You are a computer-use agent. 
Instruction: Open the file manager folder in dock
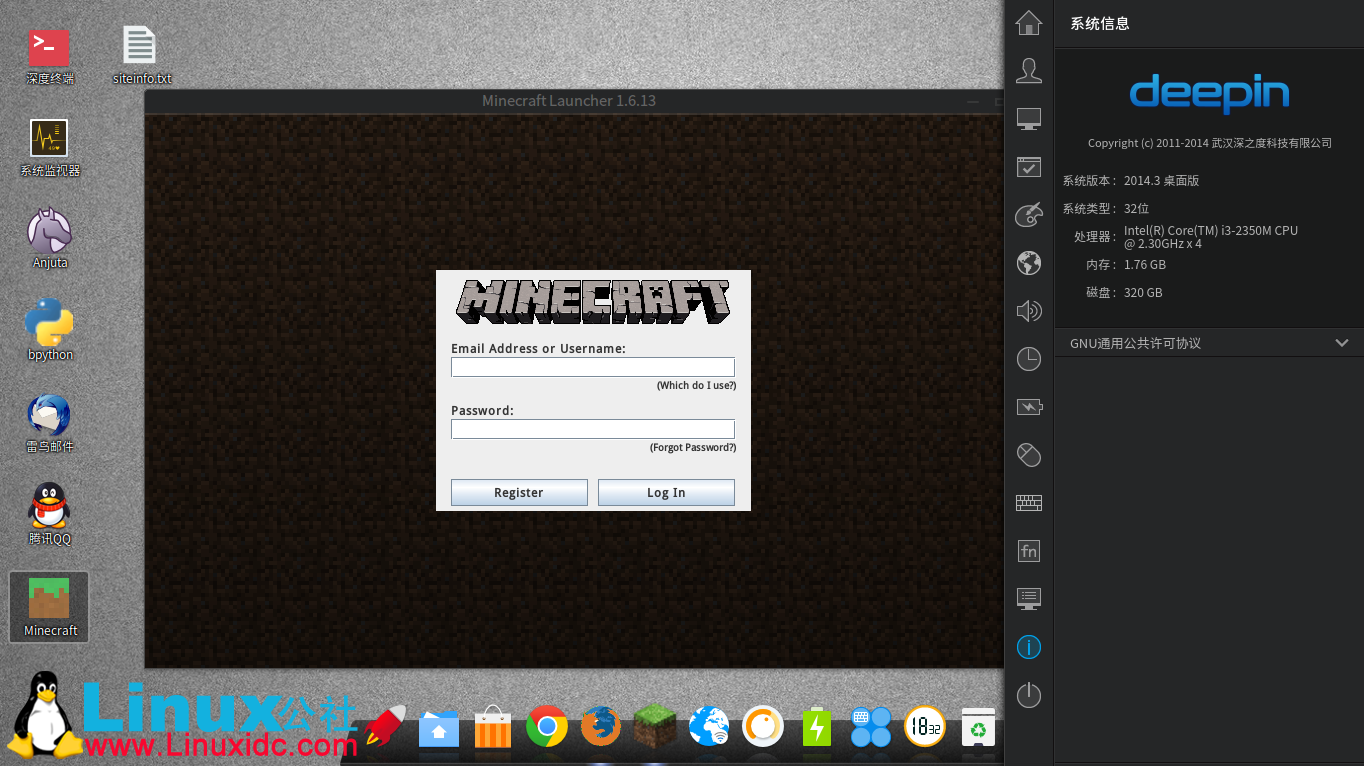438,728
